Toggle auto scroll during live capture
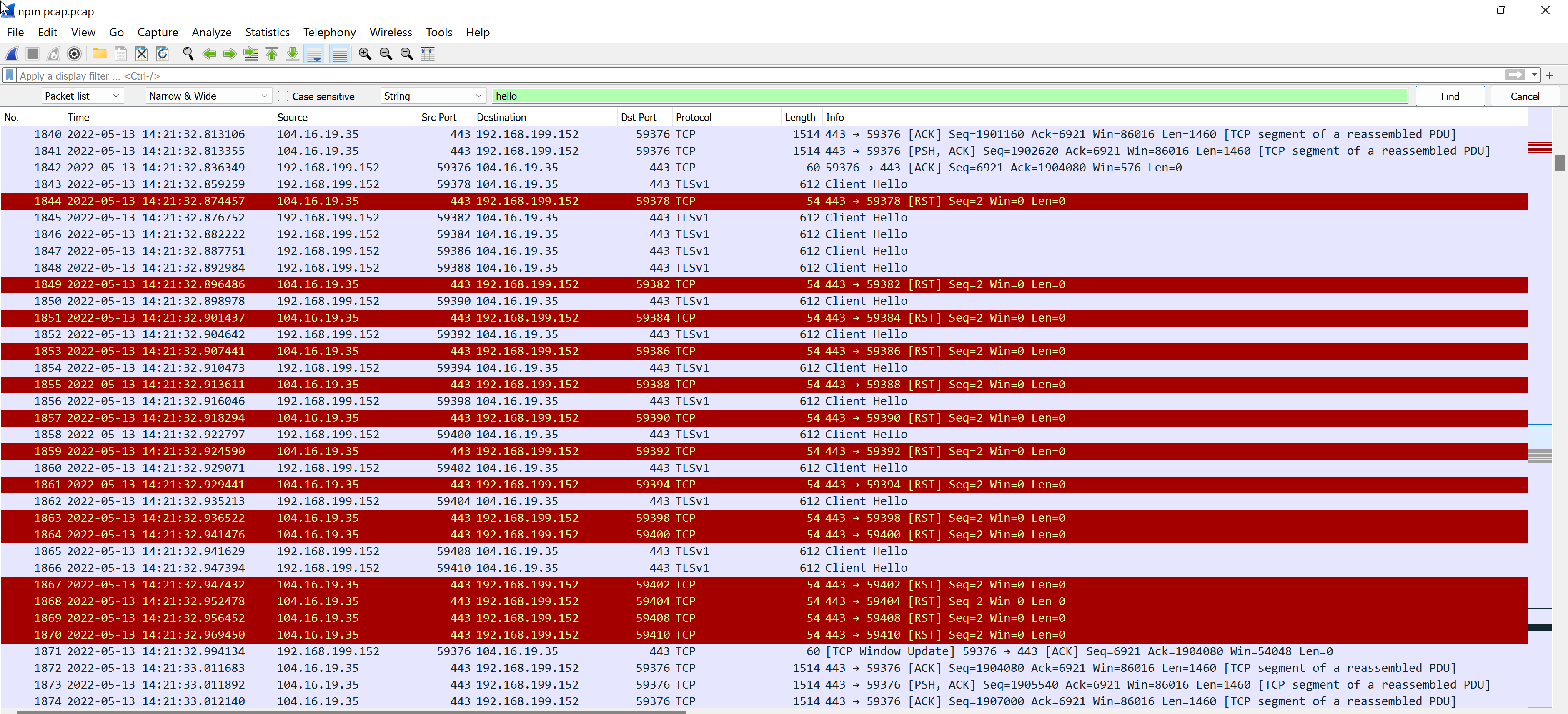Image resolution: width=1568 pixels, height=714 pixels. tap(315, 54)
